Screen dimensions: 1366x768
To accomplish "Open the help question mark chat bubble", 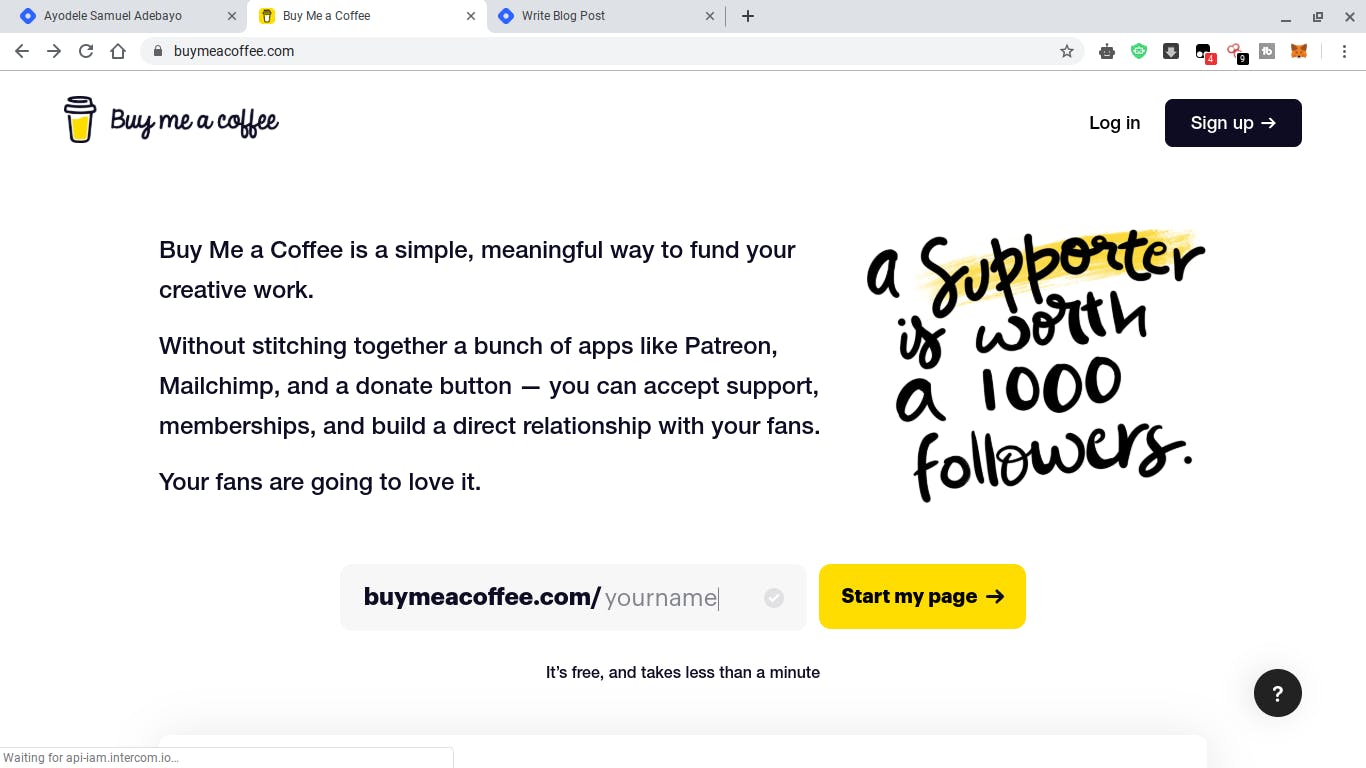I will point(1277,693).
